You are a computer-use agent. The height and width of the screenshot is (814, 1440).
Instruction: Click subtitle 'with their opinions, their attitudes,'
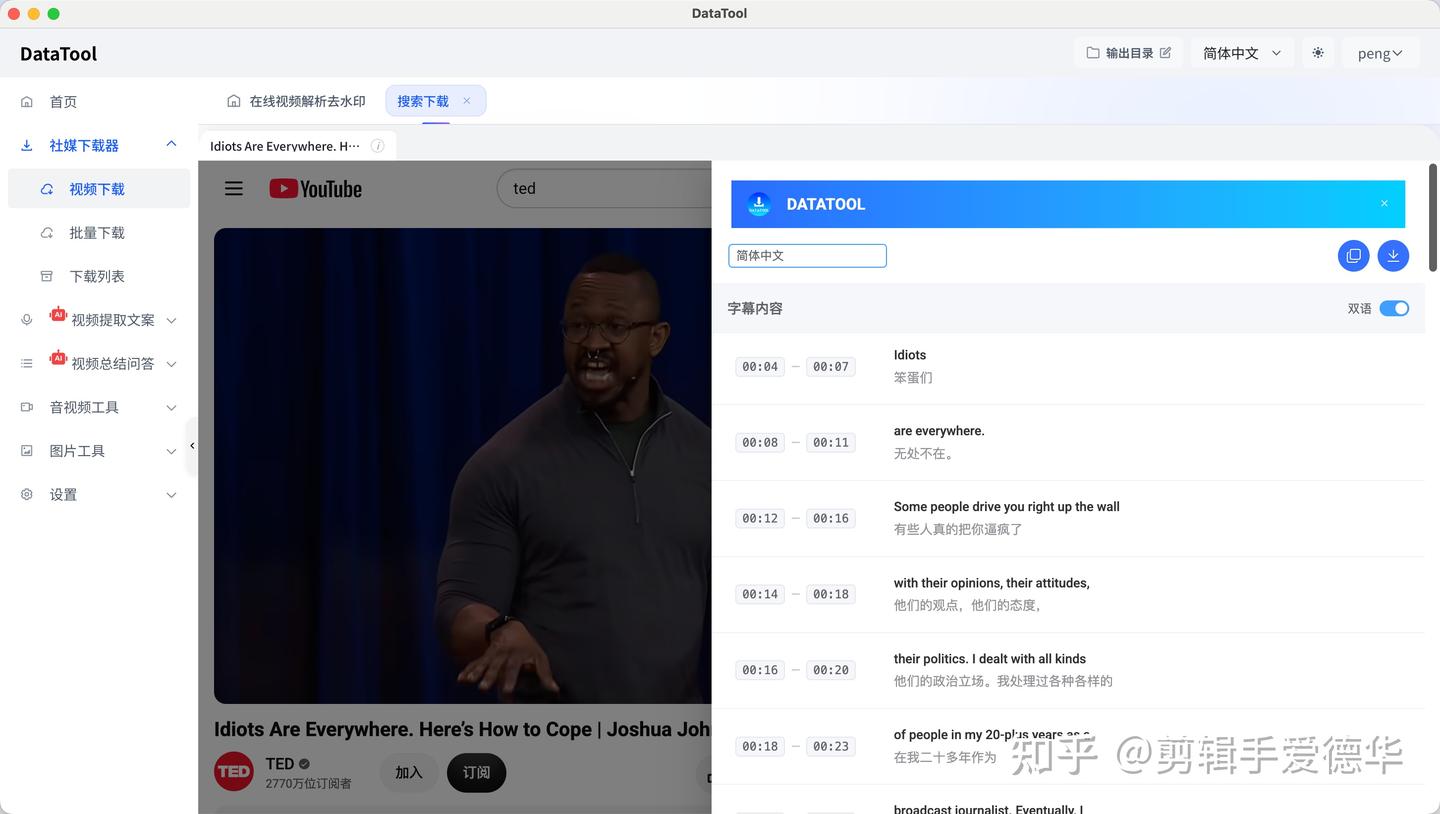pyautogui.click(x=991, y=583)
